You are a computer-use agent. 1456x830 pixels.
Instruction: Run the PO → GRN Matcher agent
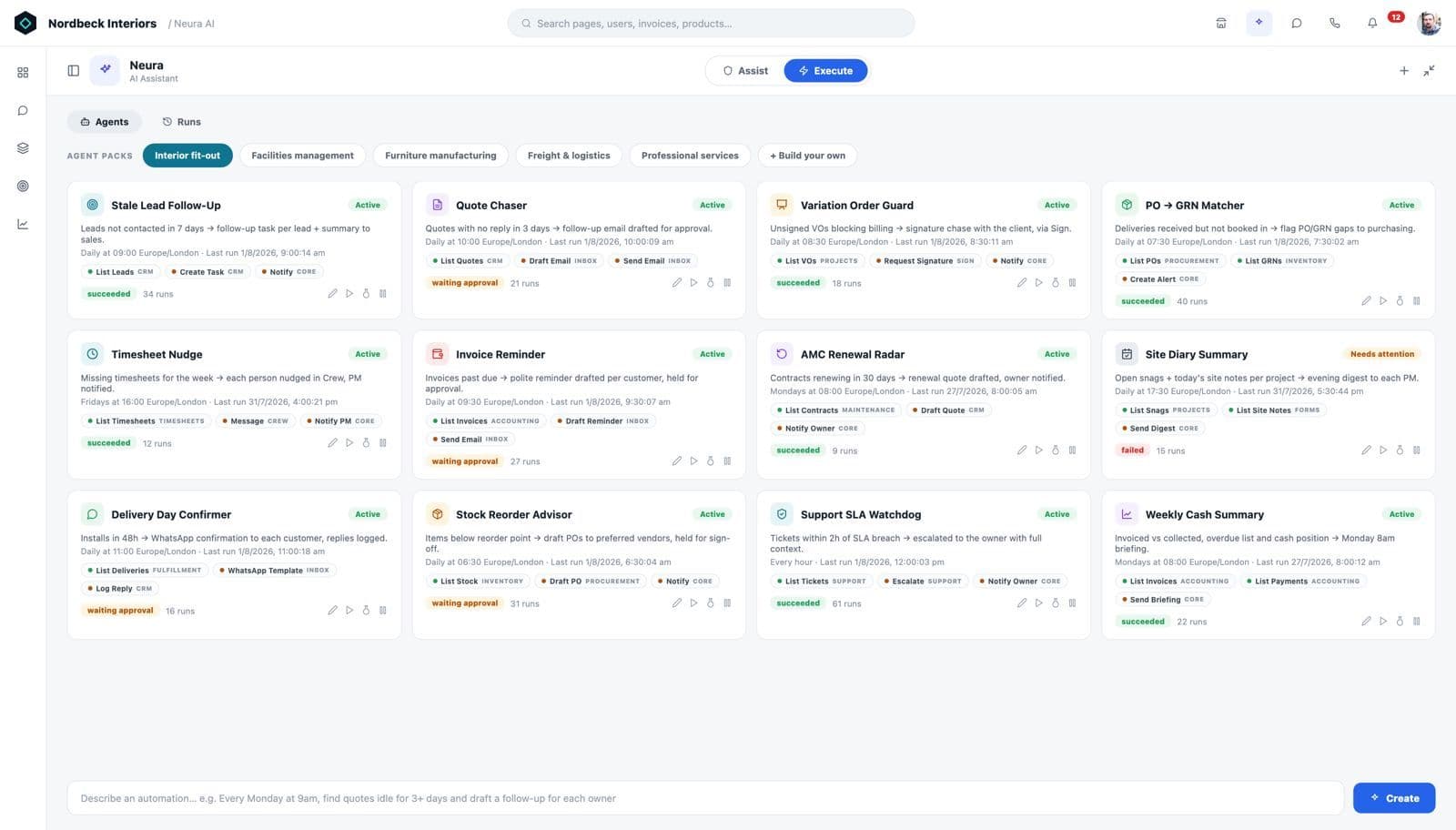[x=1383, y=301]
